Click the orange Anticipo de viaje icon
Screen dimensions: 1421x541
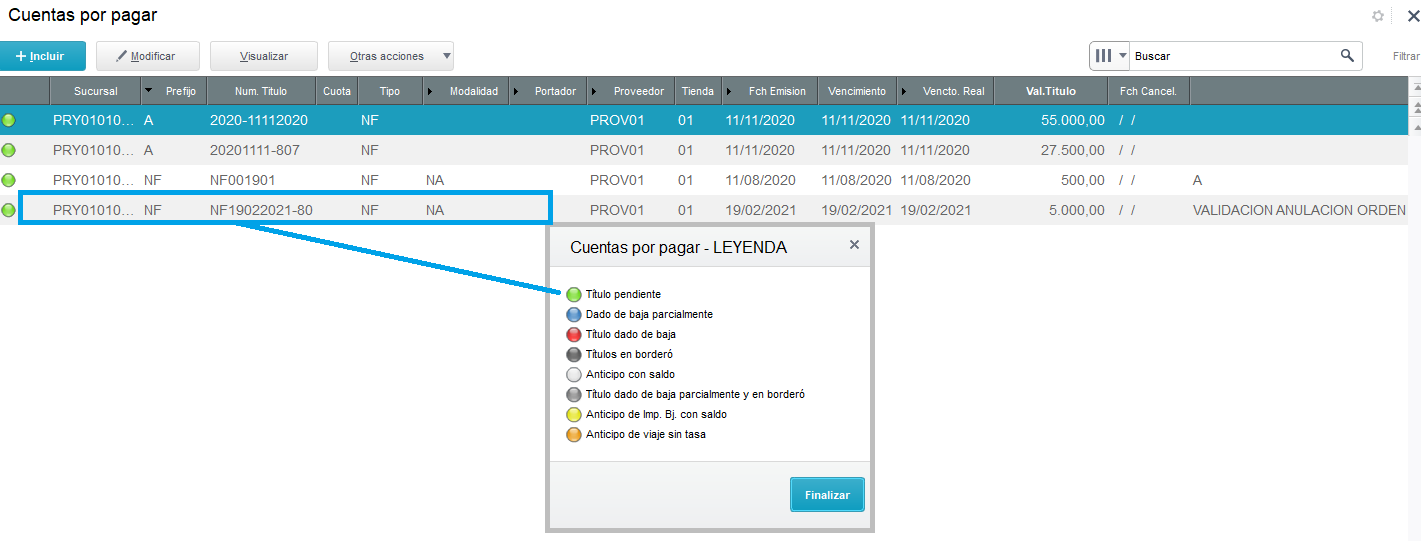573,434
